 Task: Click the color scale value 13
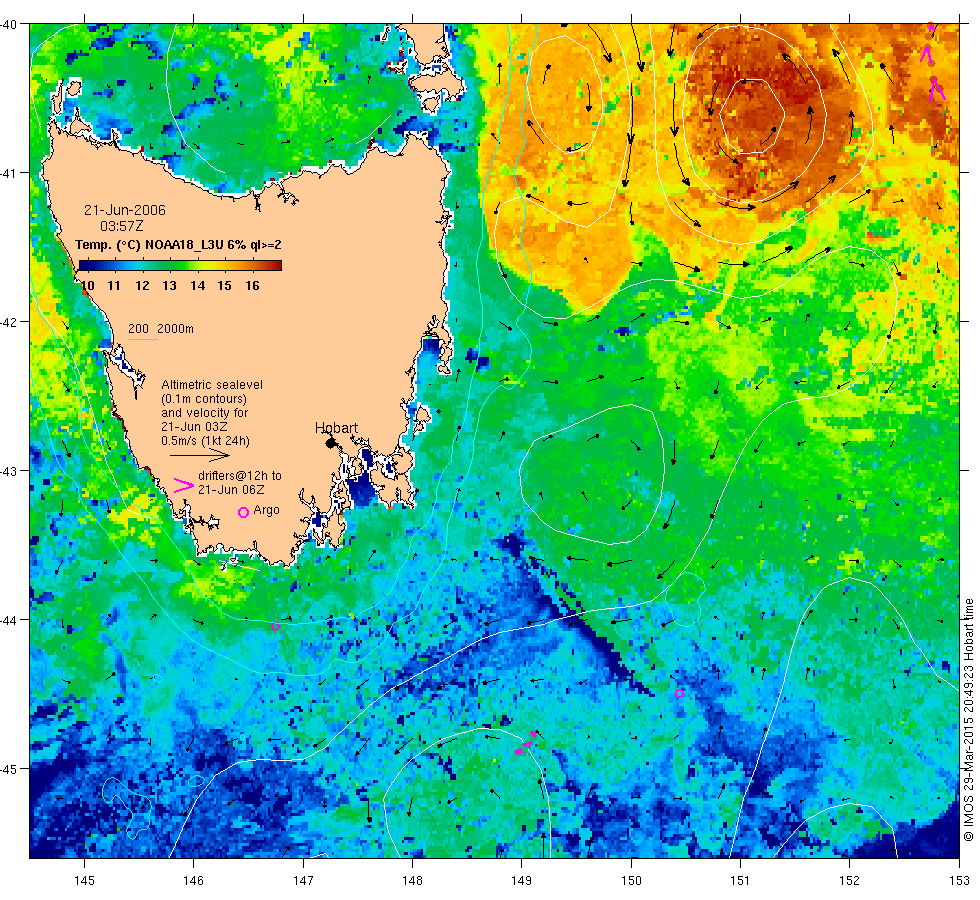(169, 286)
